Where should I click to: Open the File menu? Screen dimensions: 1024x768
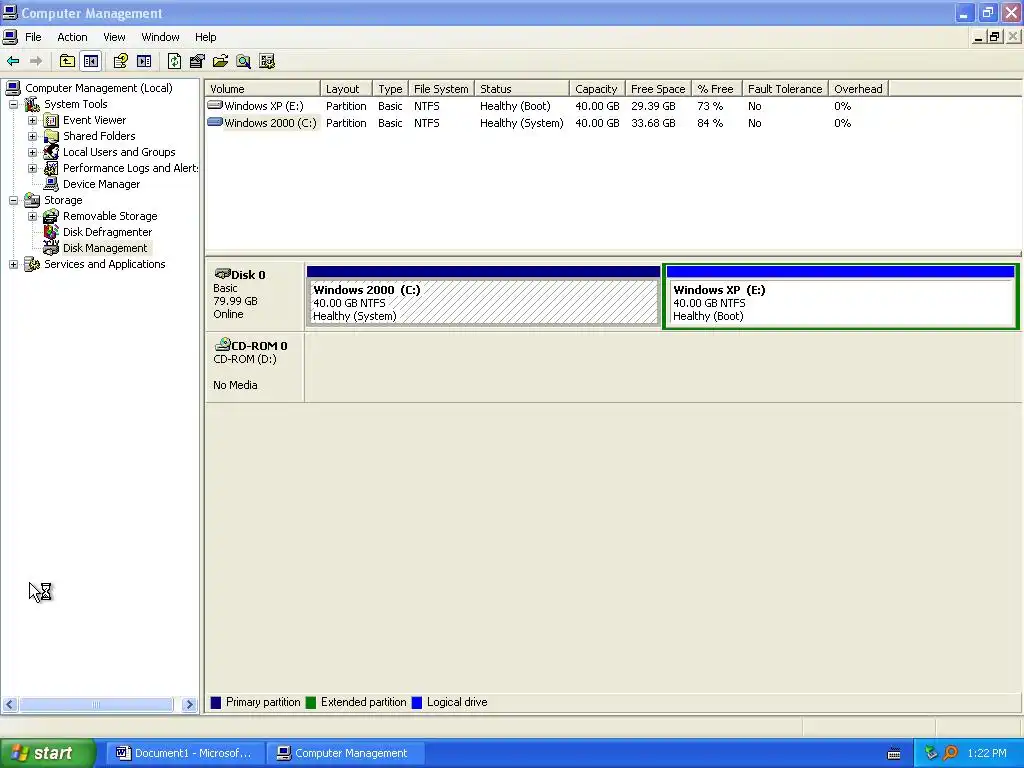click(33, 37)
